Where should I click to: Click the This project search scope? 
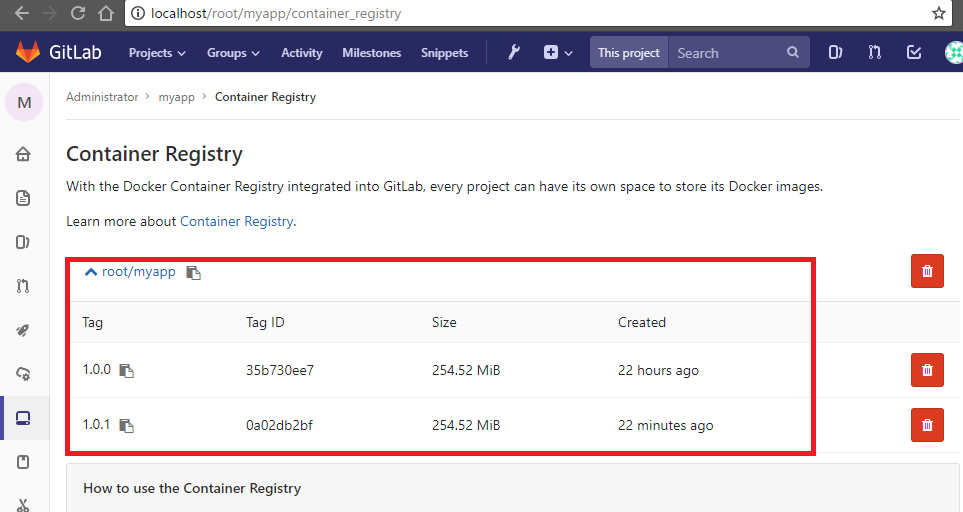click(629, 53)
